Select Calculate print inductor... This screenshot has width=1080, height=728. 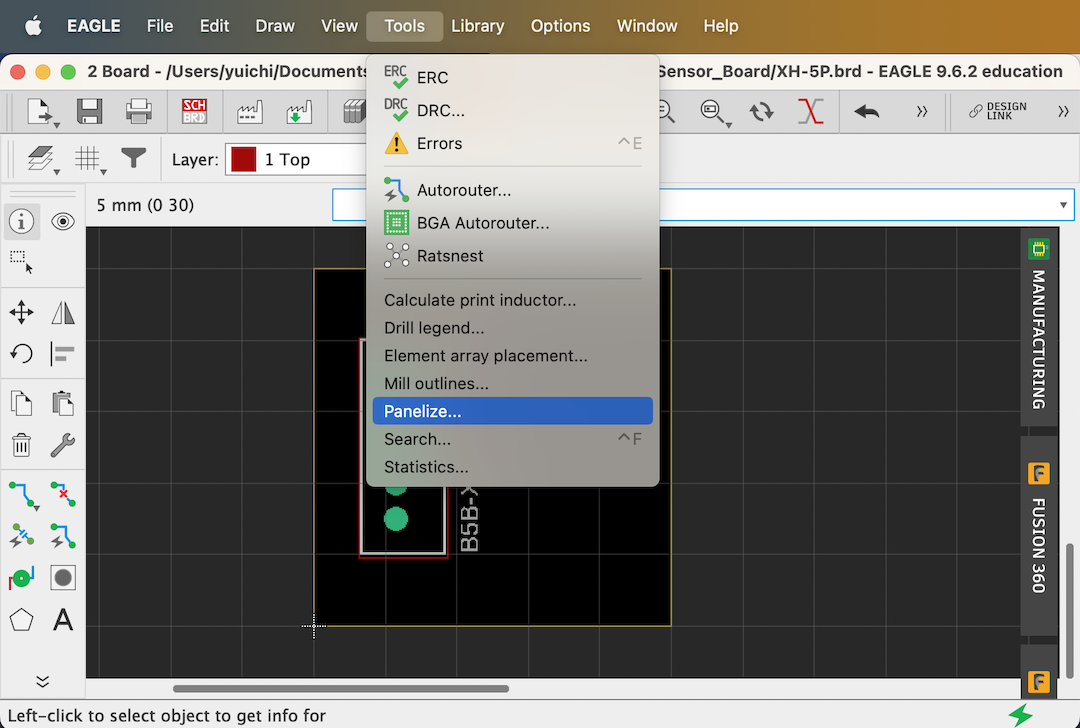click(x=512, y=300)
